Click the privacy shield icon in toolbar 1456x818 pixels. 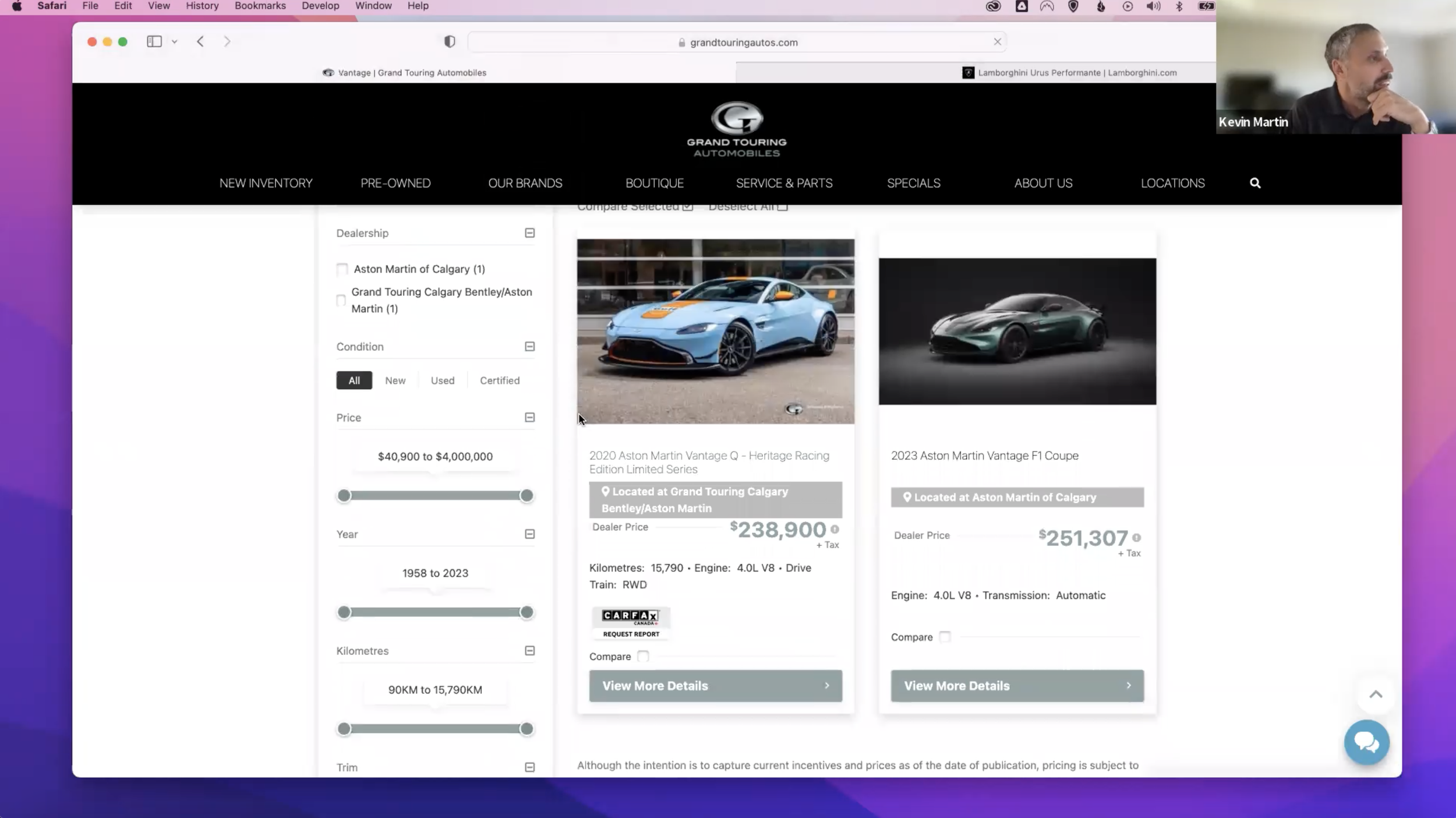(x=449, y=41)
